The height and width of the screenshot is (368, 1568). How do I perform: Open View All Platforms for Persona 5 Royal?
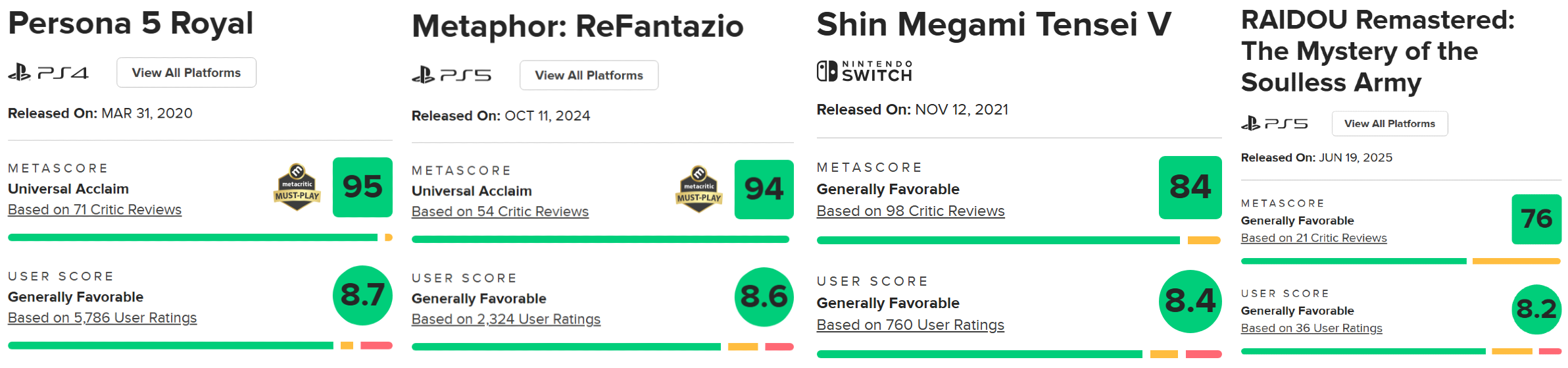[x=186, y=72]
